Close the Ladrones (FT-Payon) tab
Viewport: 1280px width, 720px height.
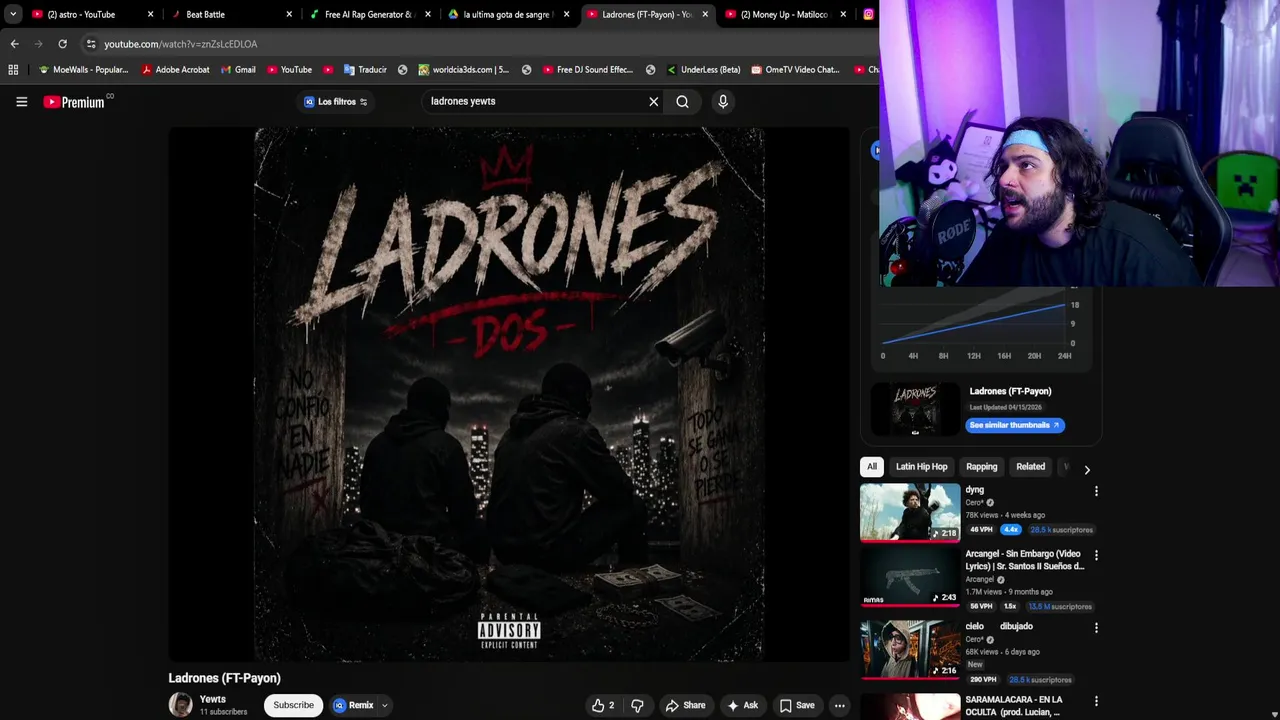point(705,14)
